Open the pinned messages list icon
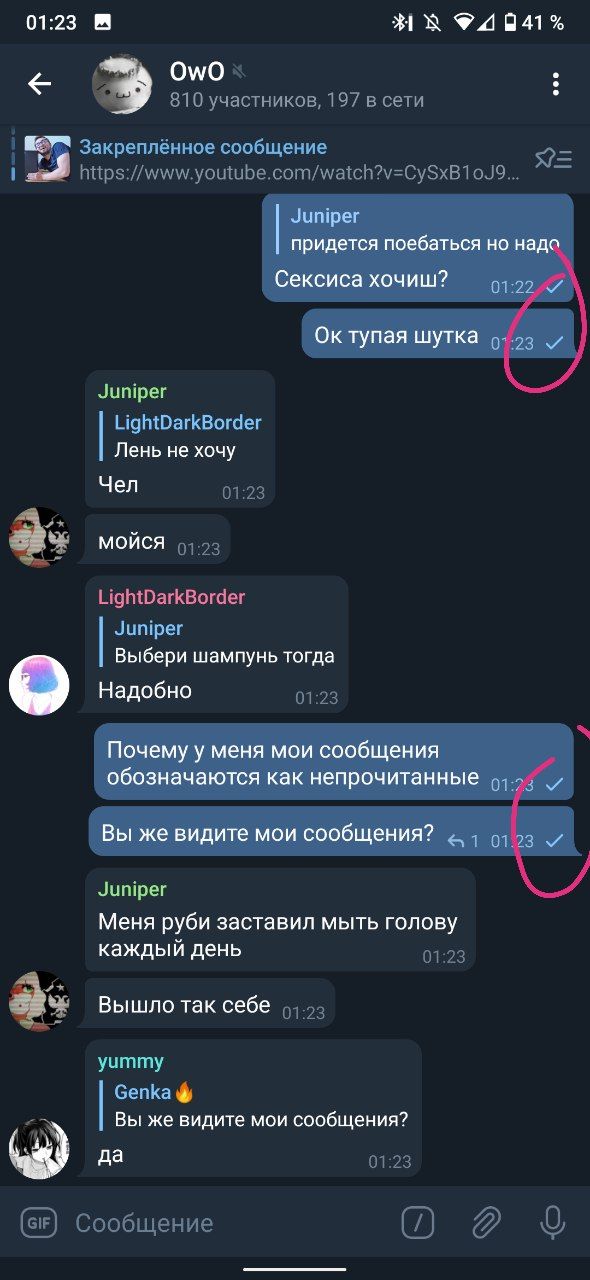Viewport: 590px width, 1280px height. 553,158
